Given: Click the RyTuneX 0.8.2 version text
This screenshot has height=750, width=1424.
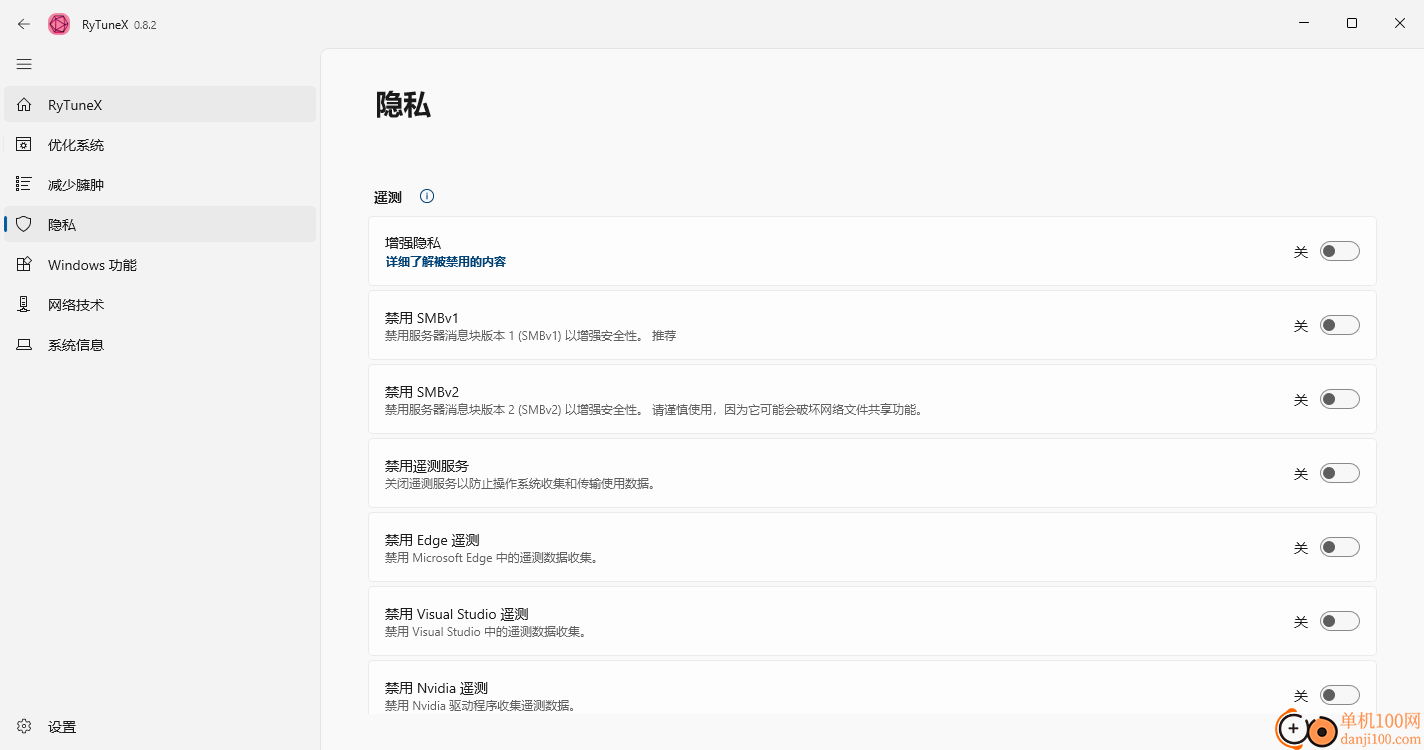Looking at the screenshot, I should tap(119, 25).
